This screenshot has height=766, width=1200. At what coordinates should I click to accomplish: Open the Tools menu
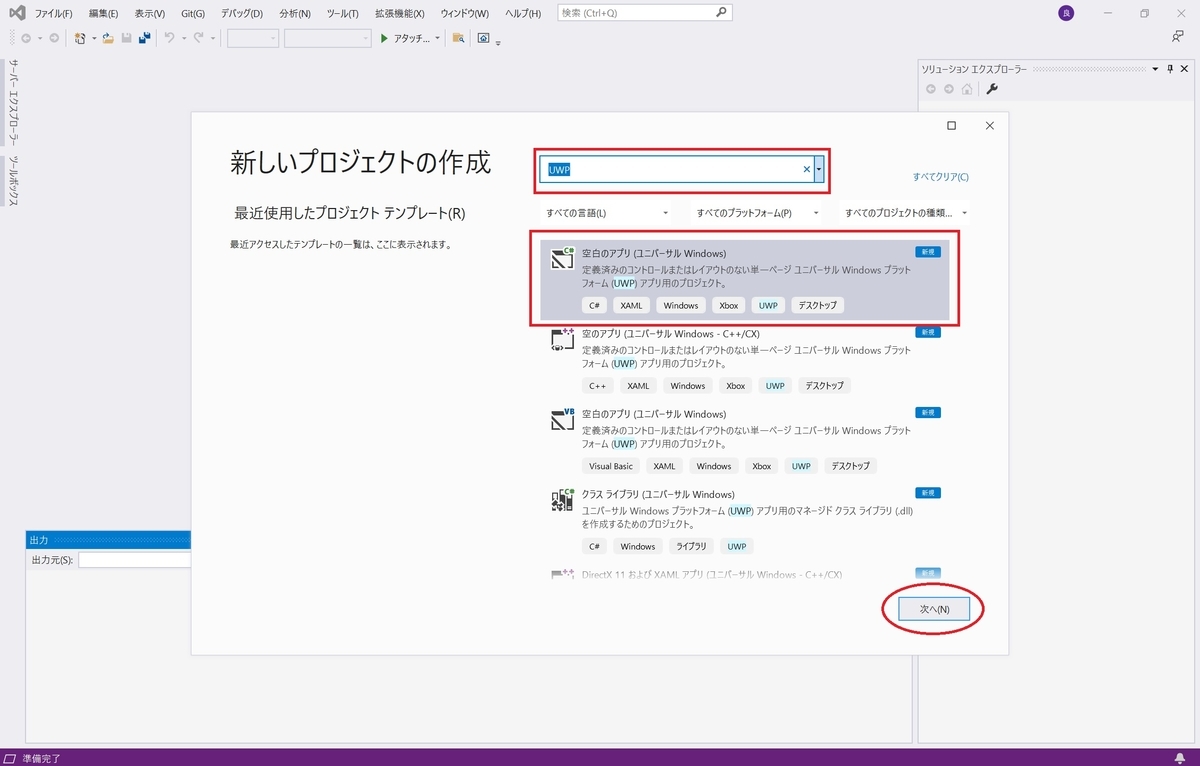[342, 14]
